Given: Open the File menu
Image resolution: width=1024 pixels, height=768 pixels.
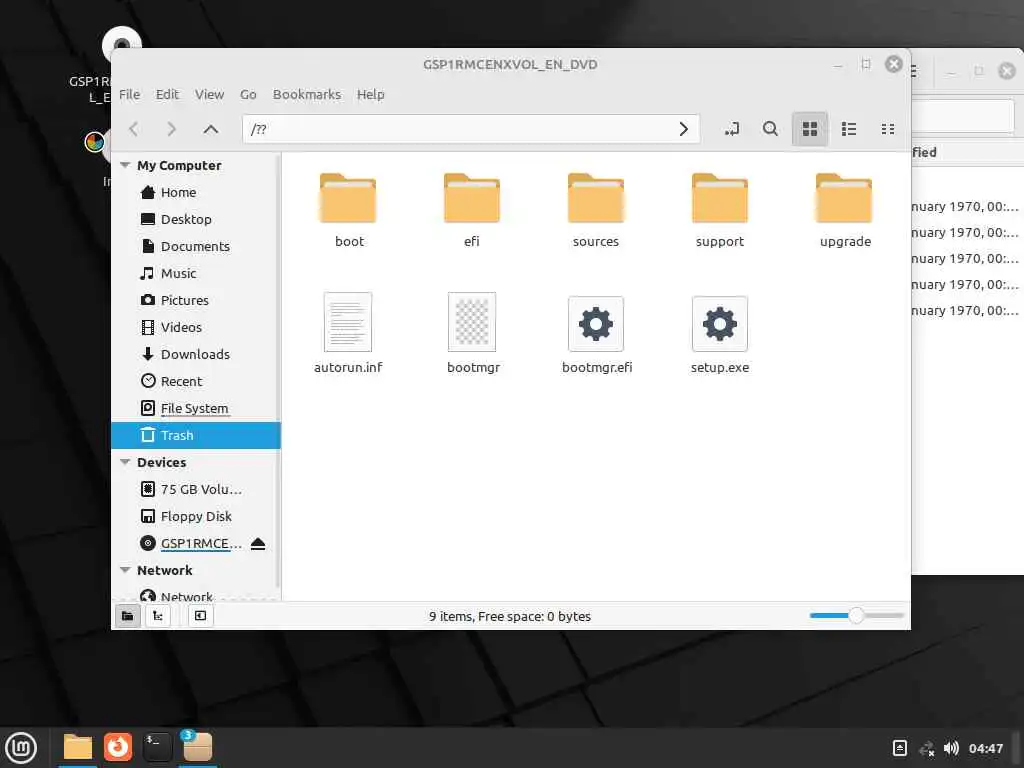Looking at the screenshot, I should (x=129, y=94).
